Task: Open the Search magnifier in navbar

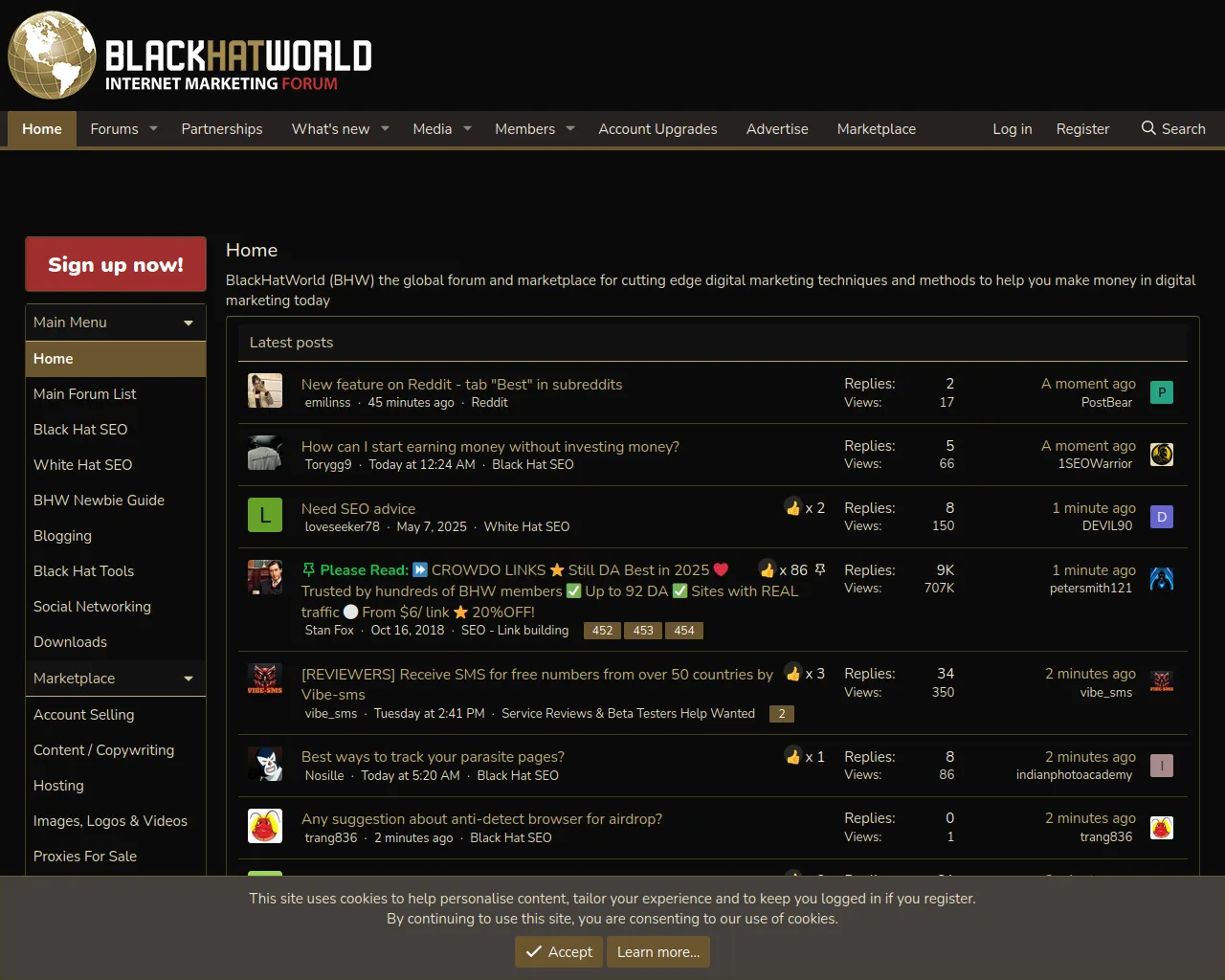Action: tap(1148, 128)
